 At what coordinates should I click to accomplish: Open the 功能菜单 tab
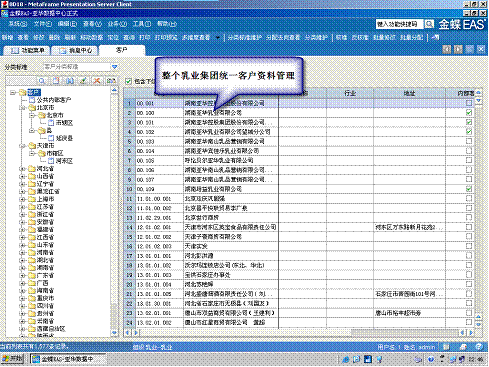[x=27, y=50]
